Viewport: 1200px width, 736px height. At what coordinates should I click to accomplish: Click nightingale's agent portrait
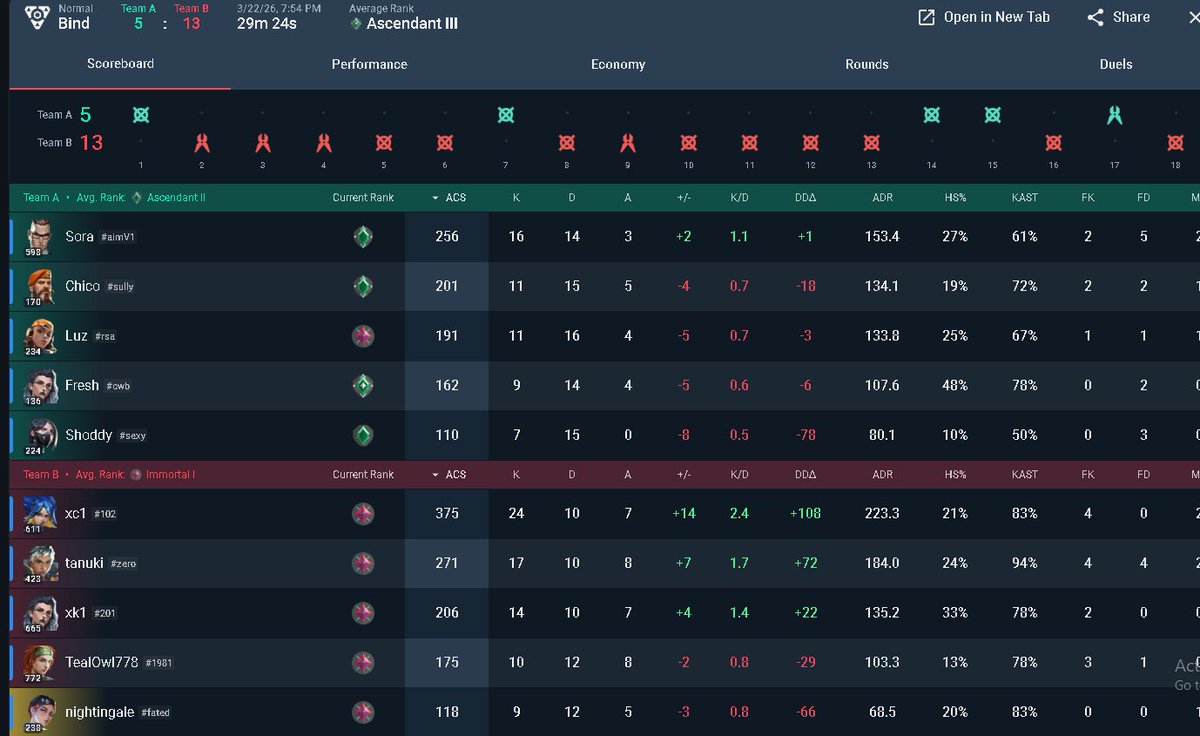[x=40, y=712]
